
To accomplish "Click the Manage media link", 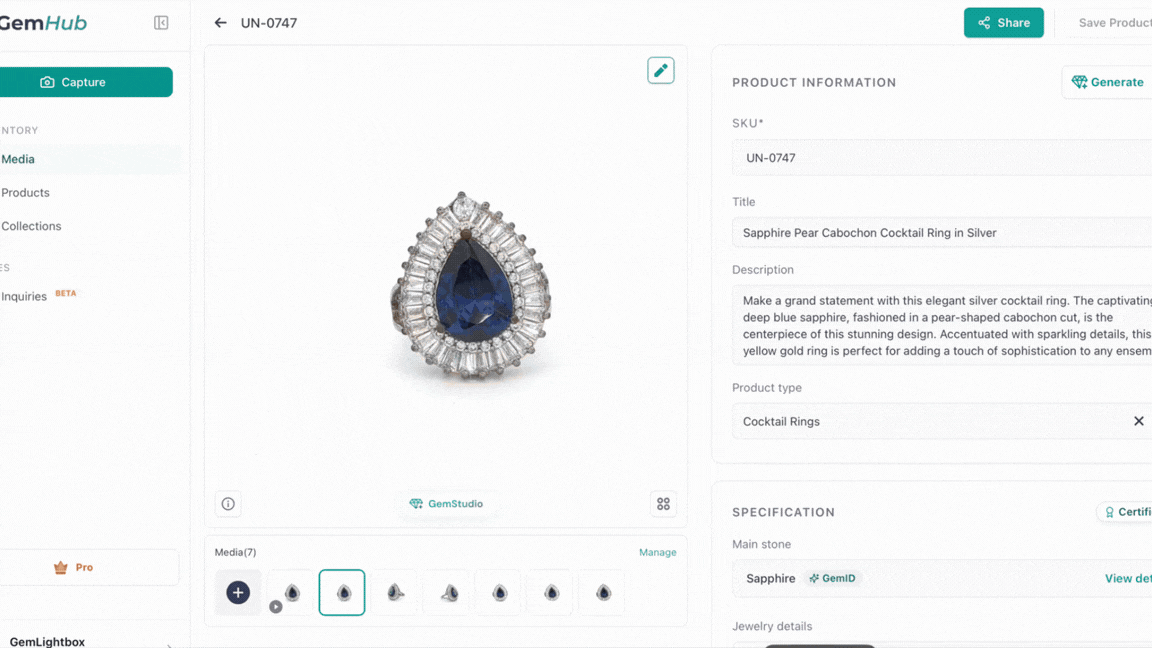I will [x=657, y=552].
